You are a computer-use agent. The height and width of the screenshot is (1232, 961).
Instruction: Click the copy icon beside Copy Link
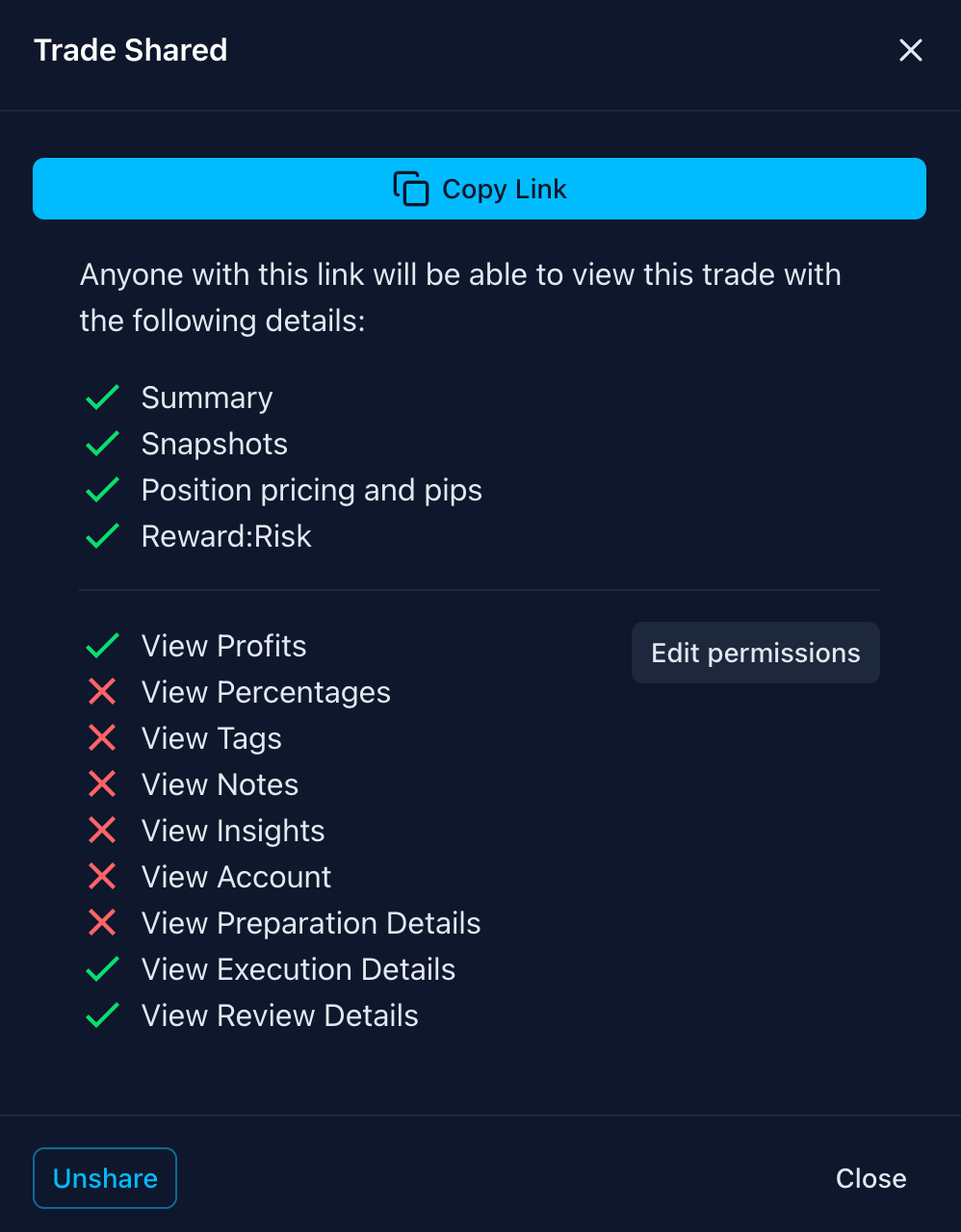click(x=411, y=189)
